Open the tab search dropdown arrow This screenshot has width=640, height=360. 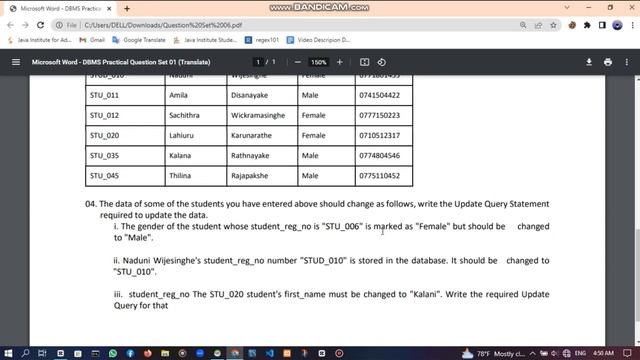[x=567, y=7]
